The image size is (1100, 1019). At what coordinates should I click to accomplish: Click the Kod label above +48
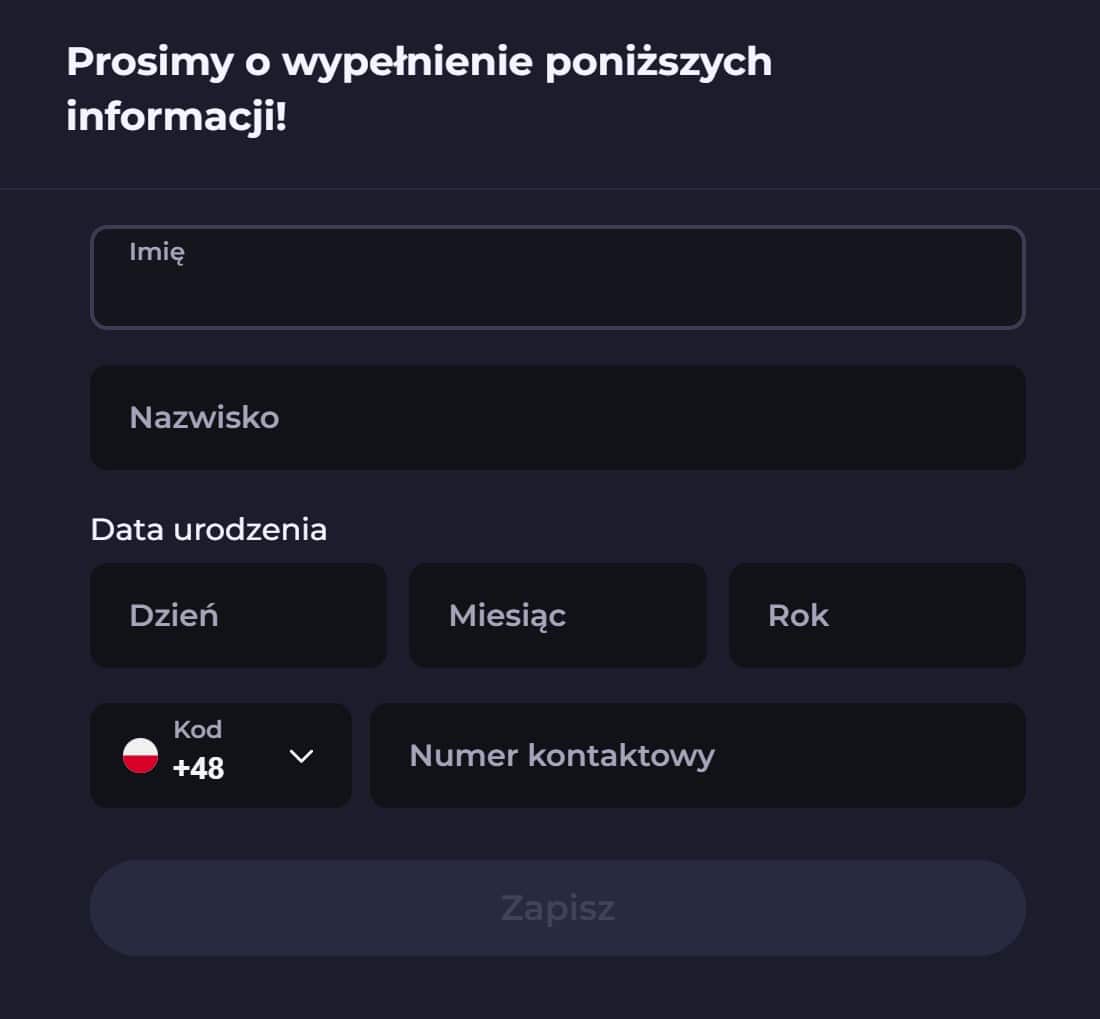click(x=197, y=730)
